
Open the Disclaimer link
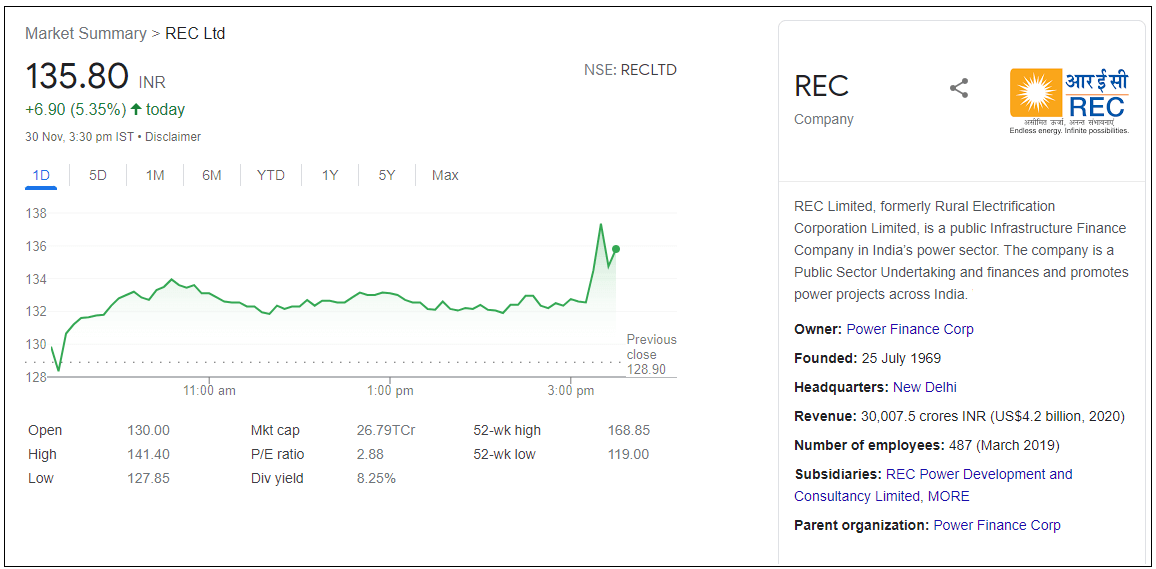tap(173, 137)
